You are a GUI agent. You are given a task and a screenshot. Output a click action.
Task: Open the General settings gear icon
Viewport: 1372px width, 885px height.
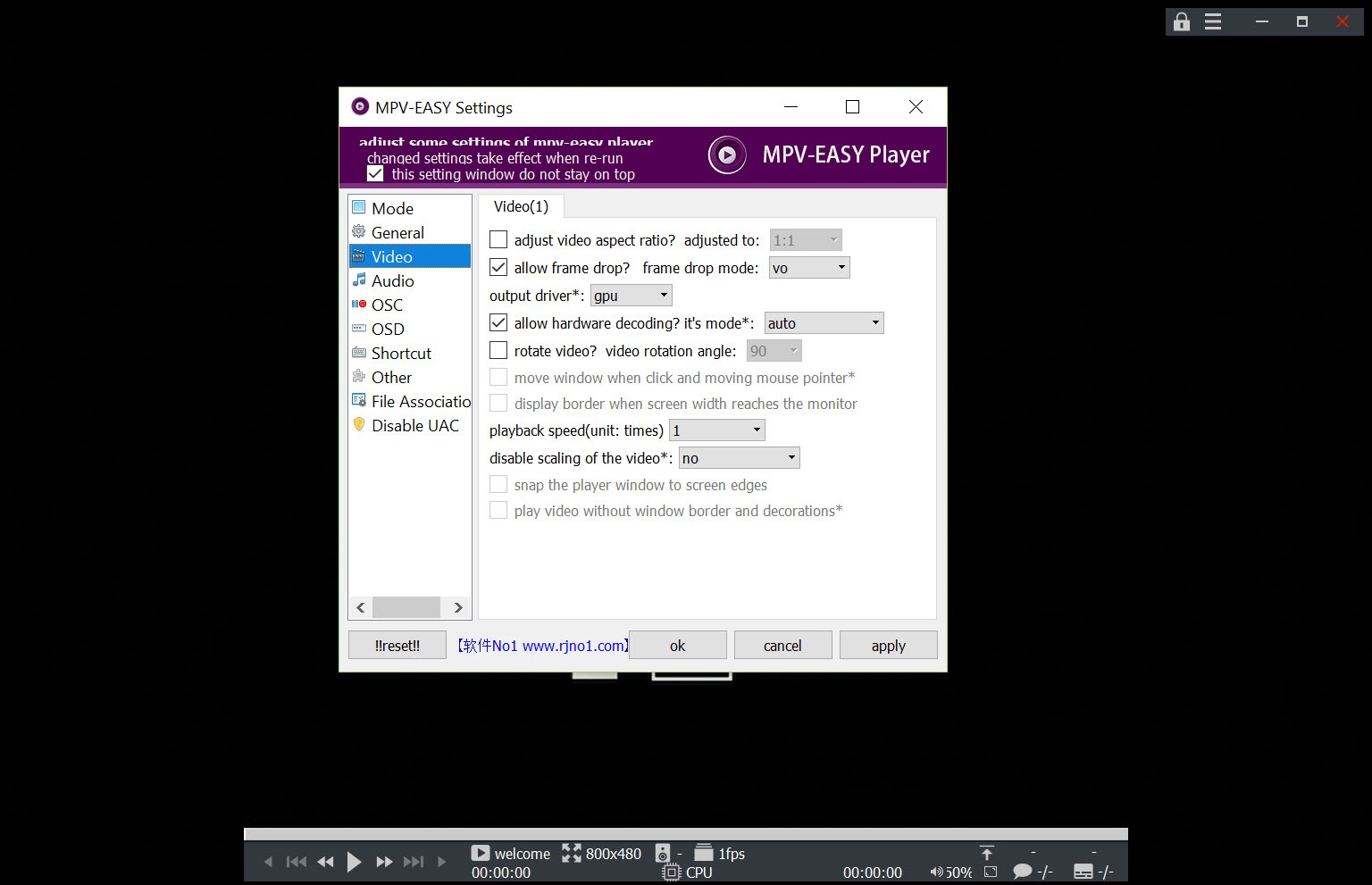(360, 231)
